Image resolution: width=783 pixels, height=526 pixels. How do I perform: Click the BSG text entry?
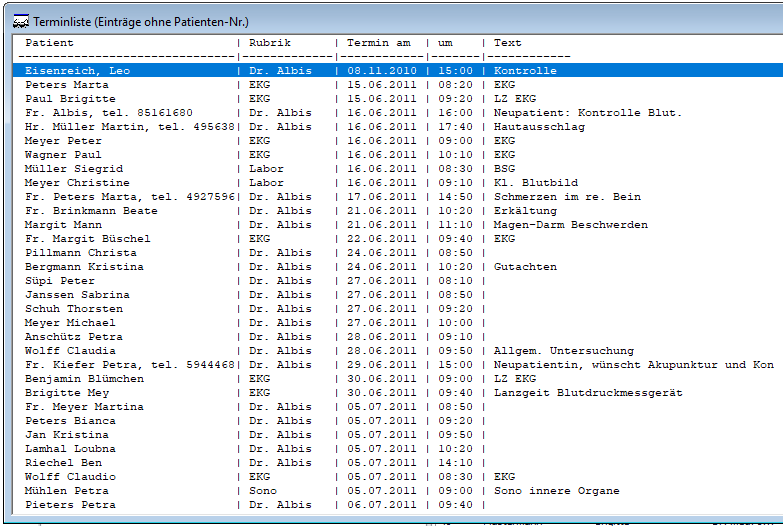tap(504, 168)
